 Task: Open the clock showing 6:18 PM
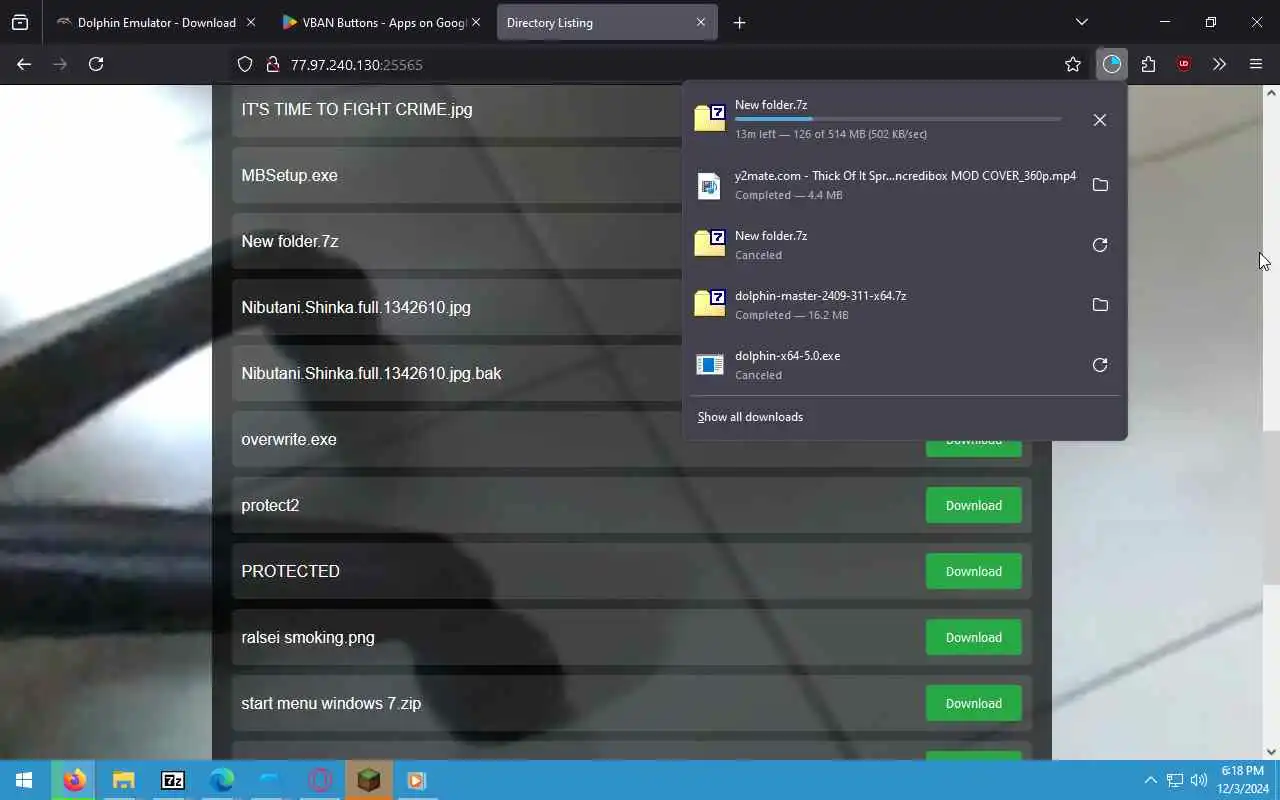click(1242, 780)
